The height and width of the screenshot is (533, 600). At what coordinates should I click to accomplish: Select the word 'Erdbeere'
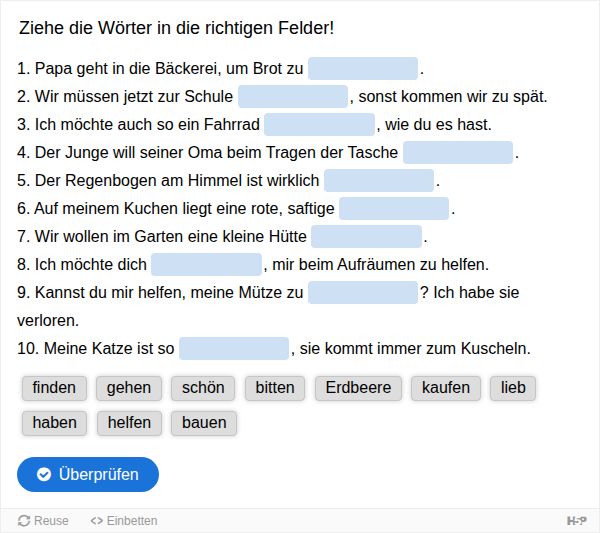click(358, 388)
